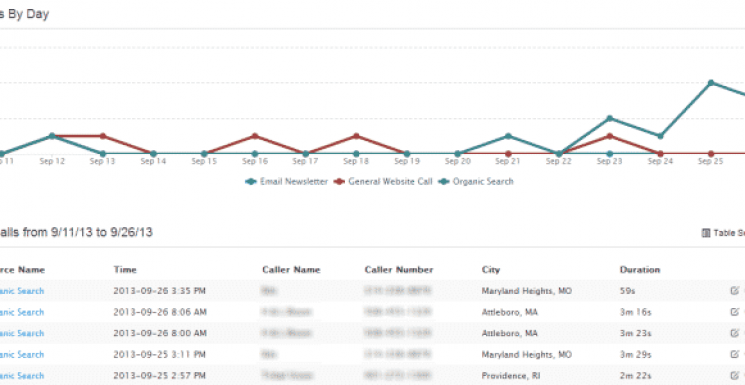Open the Organic Search link in the 8:06 AM row
Screen dimensions: 745x385
pyautogui.click(x=21, y=312)
